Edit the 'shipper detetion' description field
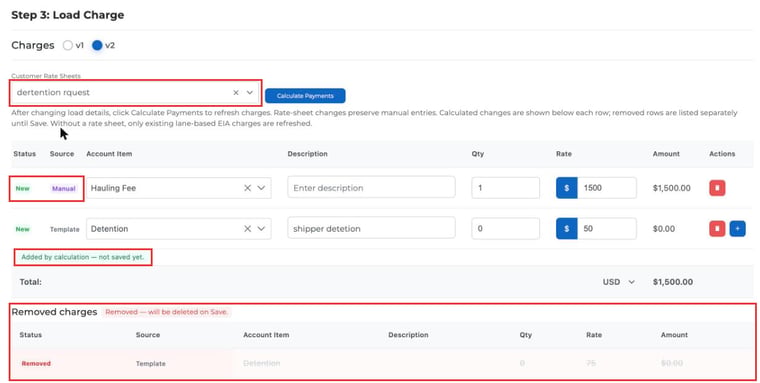This screenshot has height=383, width=760. [371, 228]
